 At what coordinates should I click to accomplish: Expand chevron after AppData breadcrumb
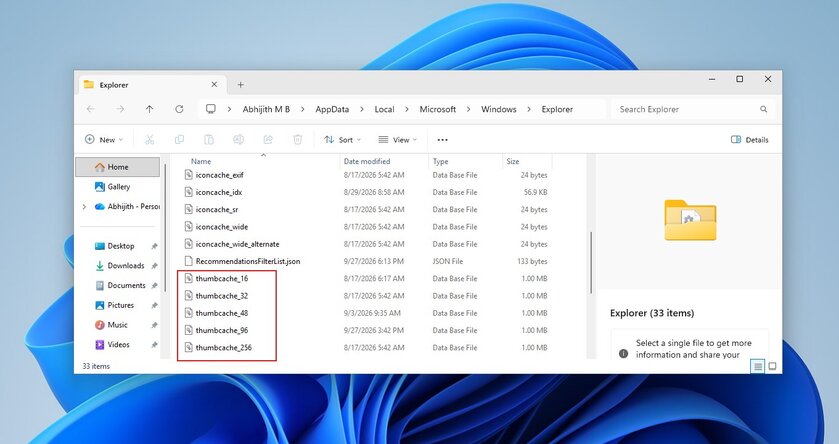click(x=362, y=109)
